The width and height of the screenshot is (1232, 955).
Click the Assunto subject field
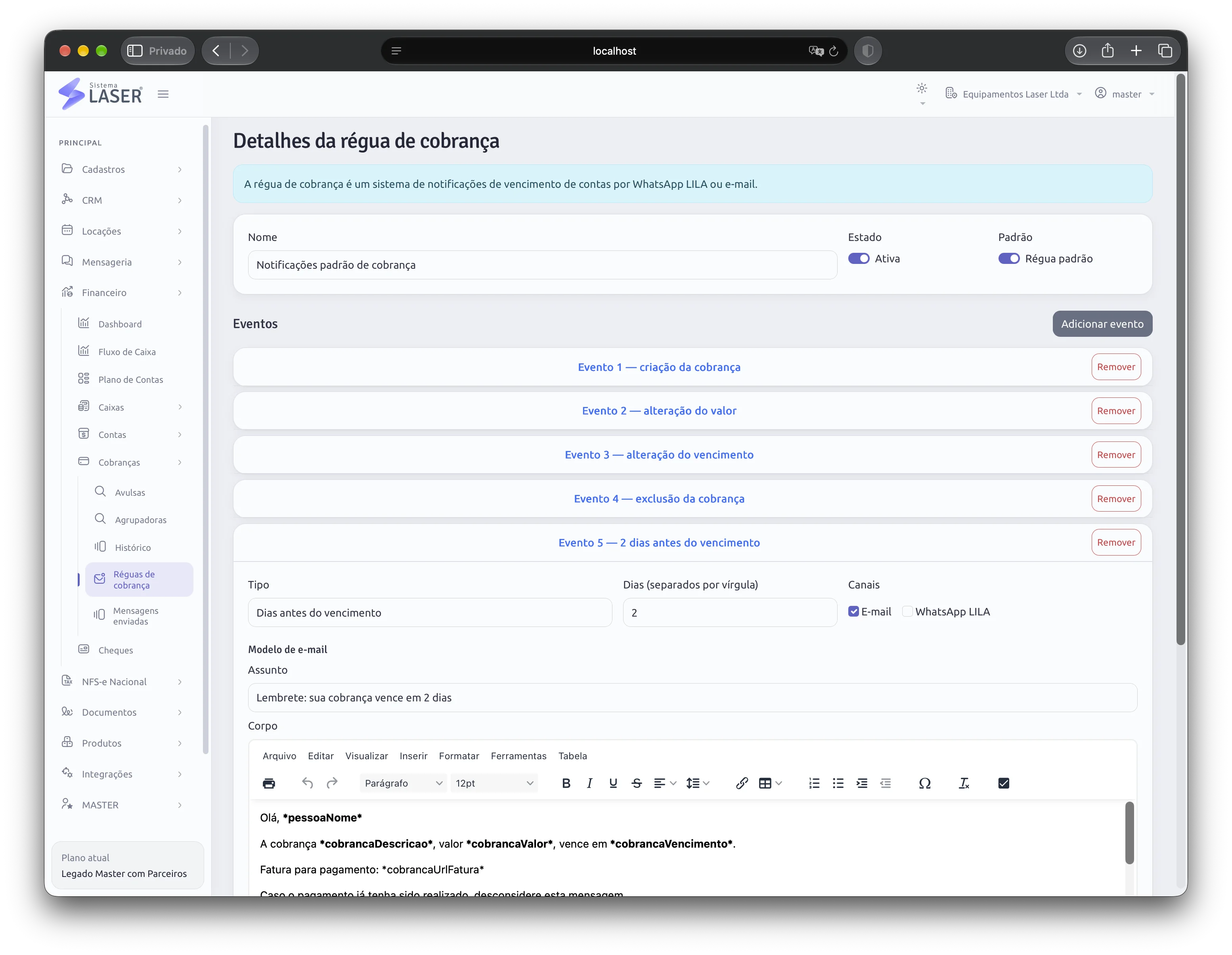click(x=692, y=697)
